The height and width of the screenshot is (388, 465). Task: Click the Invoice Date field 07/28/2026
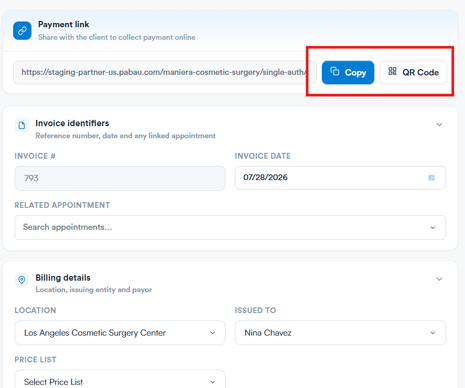(x=340, y=178)
